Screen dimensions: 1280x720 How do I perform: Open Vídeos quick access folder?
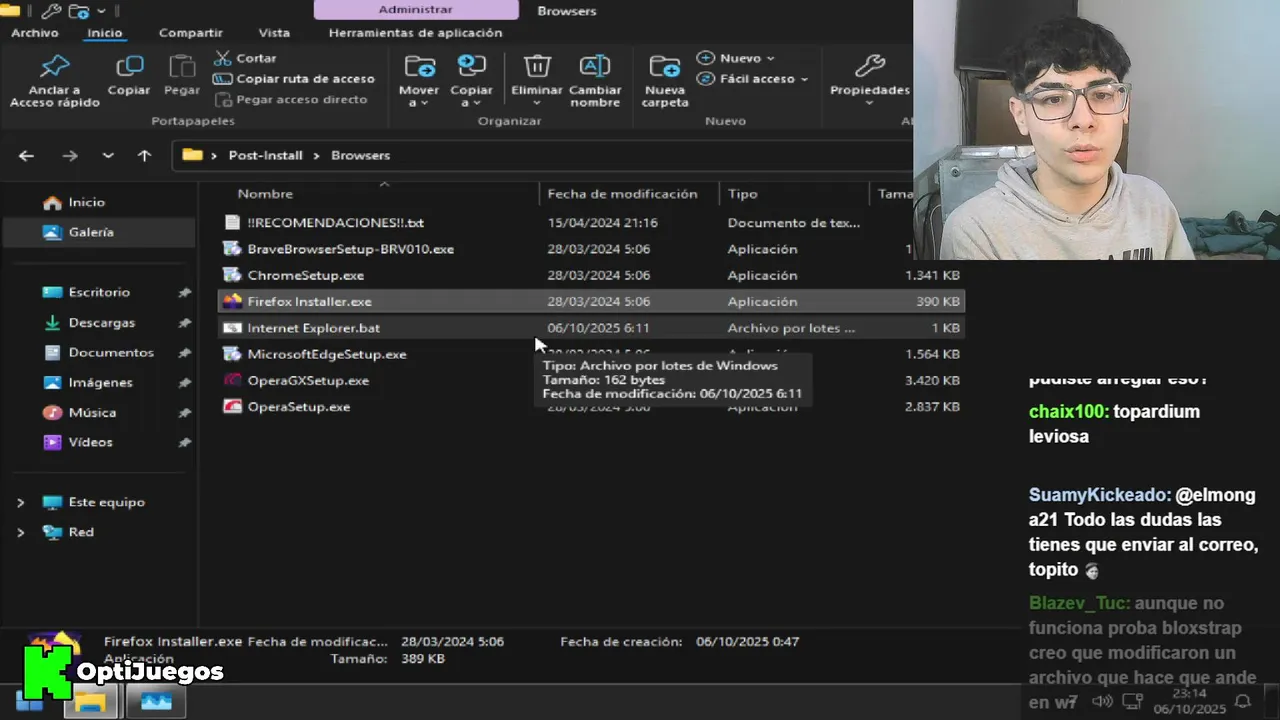pyautogui.click(x=90, y=442)
